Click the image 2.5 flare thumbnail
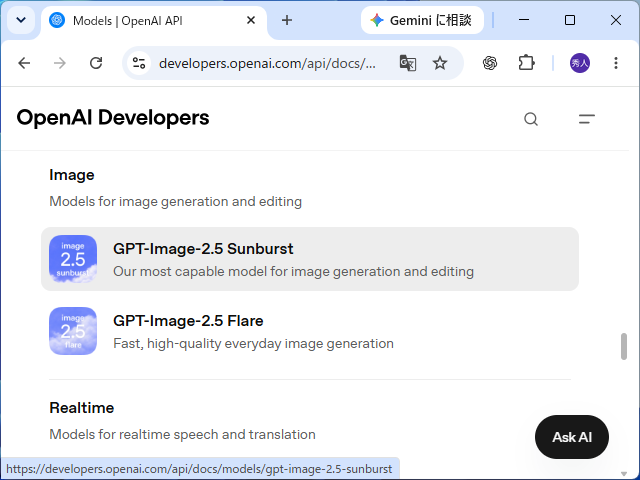This screenshot has width=640, height=480. (73, 331)
